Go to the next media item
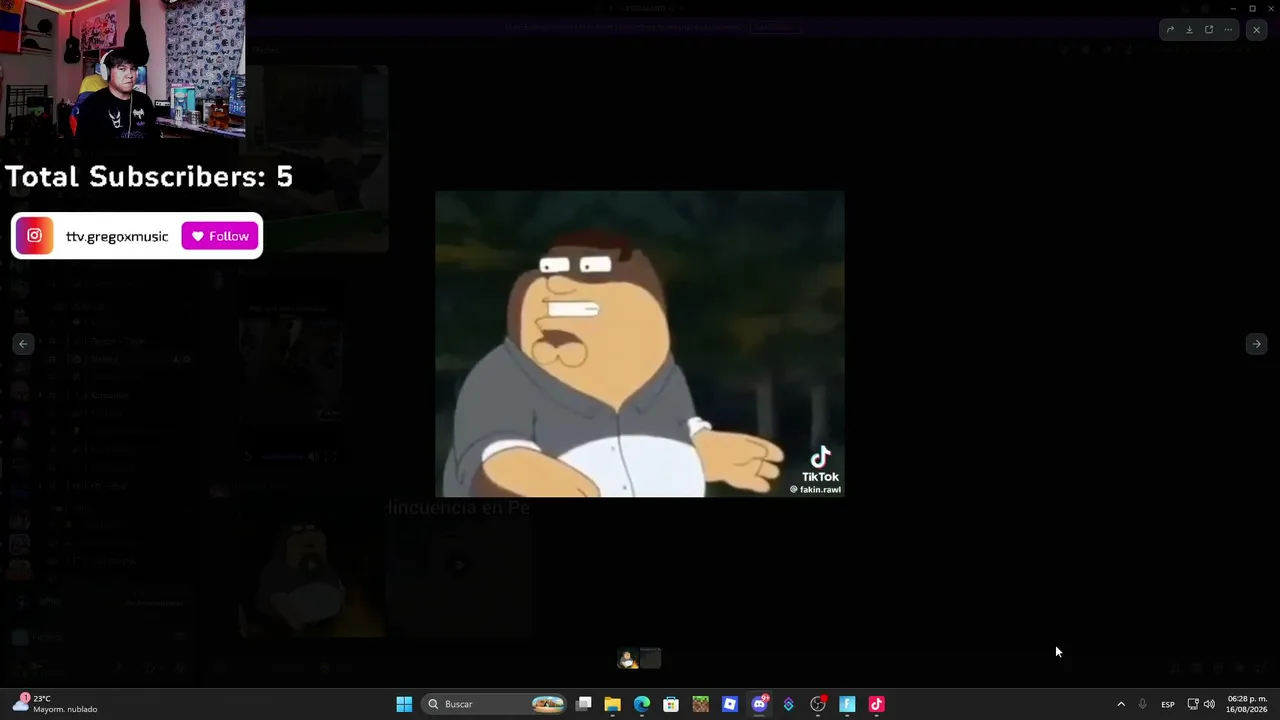This screenshot has width=1280, height=720. pos(1257,344)
